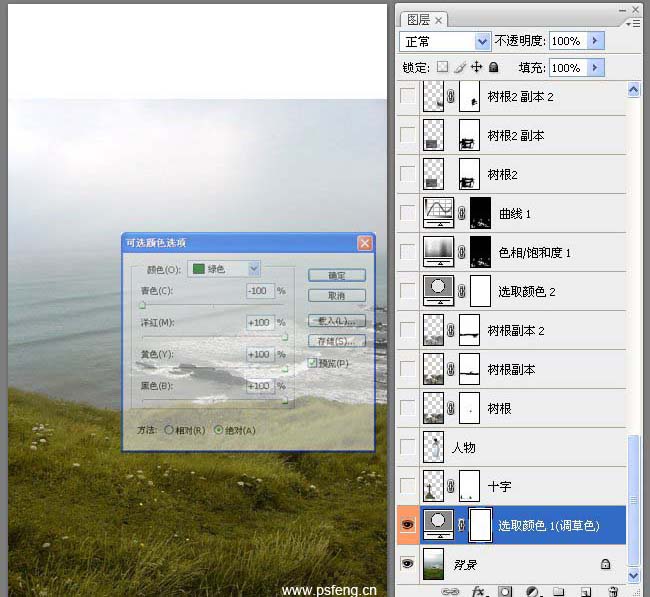Create a new layer group folder
This screenshot has width=650, height=597.
[558, 591]
